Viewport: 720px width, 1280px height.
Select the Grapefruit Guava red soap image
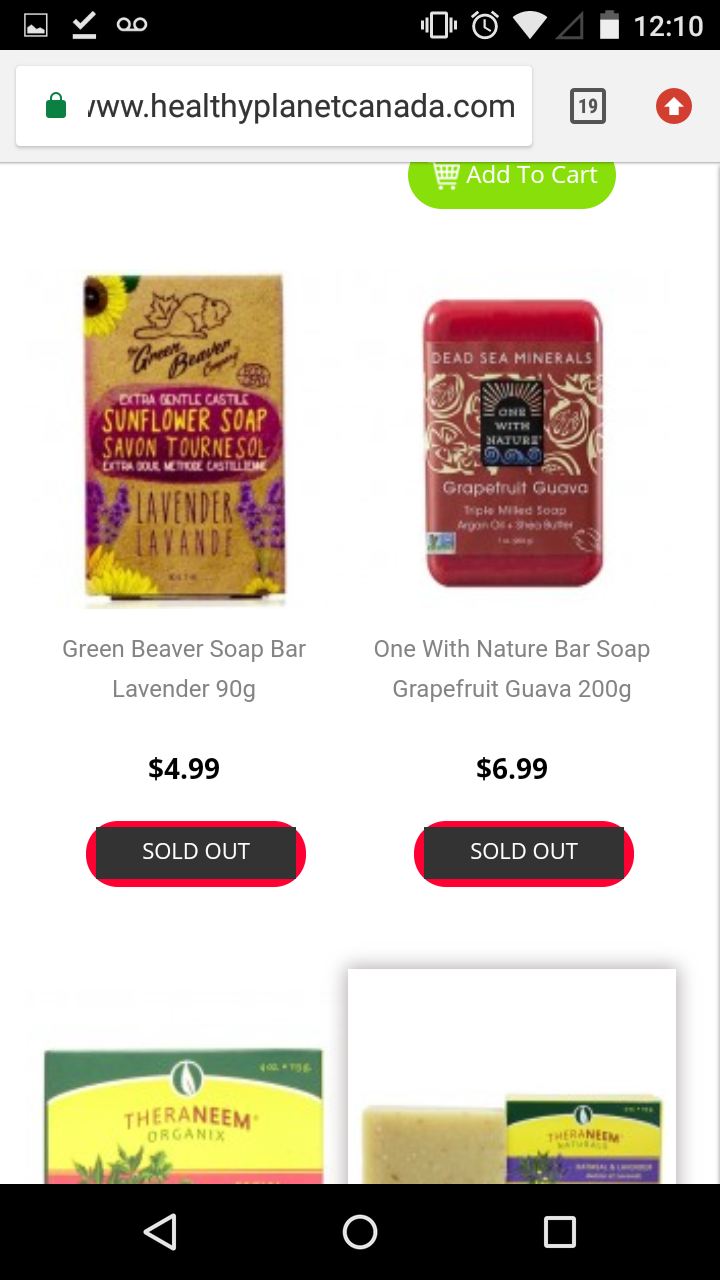click(513, 443)
